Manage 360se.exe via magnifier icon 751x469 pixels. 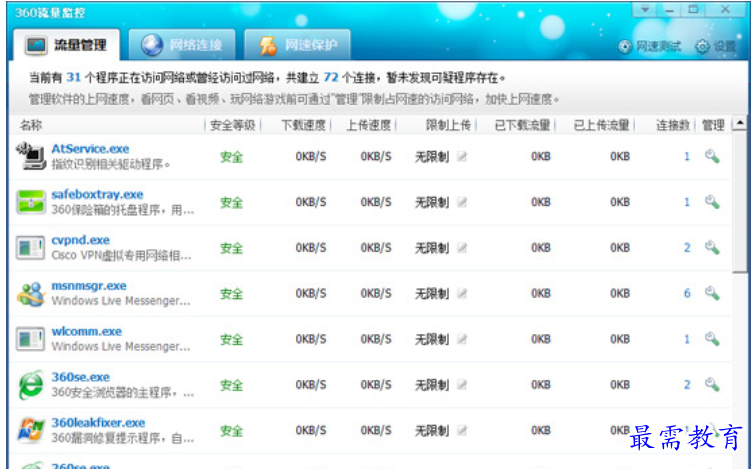(x=712, y=385)
